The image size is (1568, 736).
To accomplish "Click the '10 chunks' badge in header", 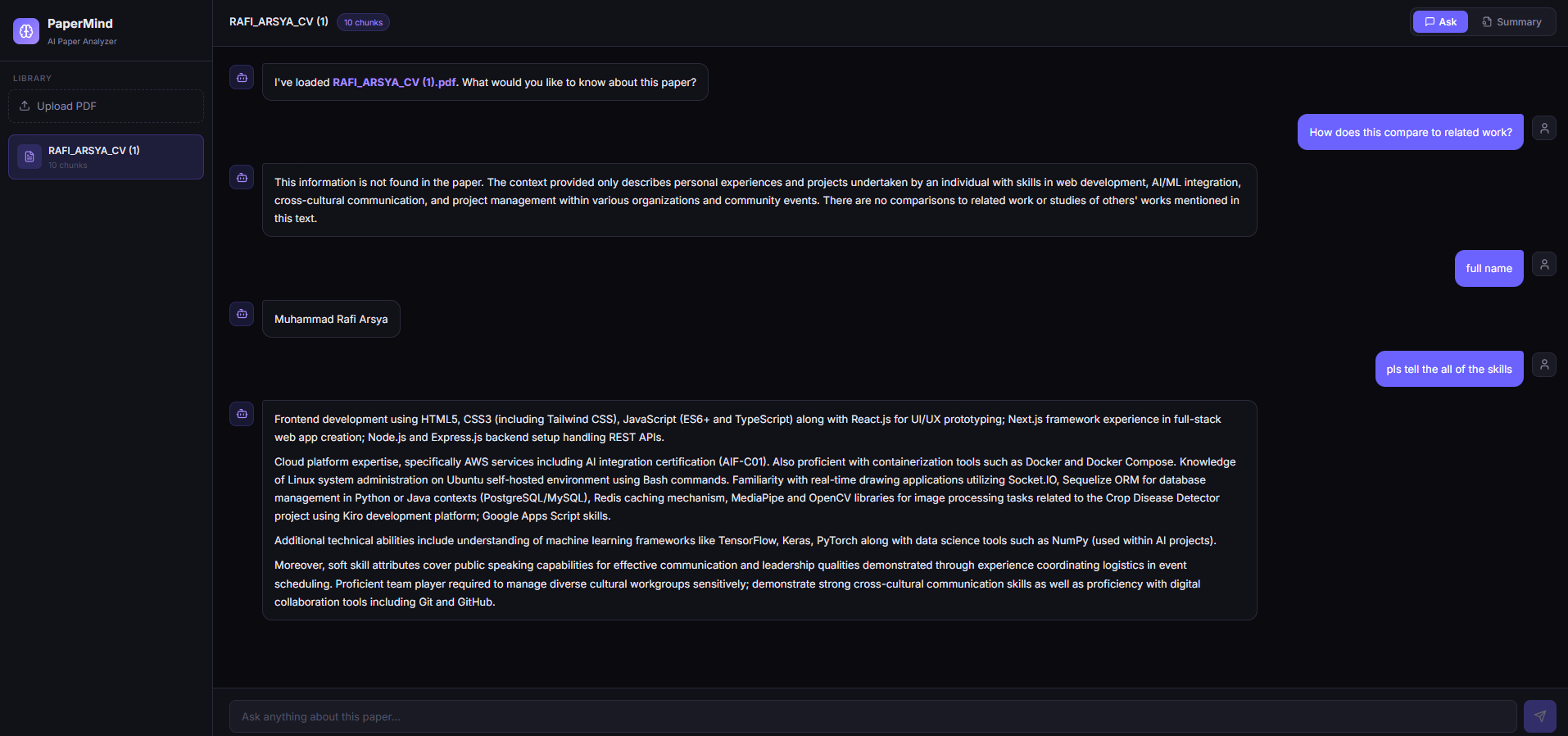I will [x=363, y=22].
